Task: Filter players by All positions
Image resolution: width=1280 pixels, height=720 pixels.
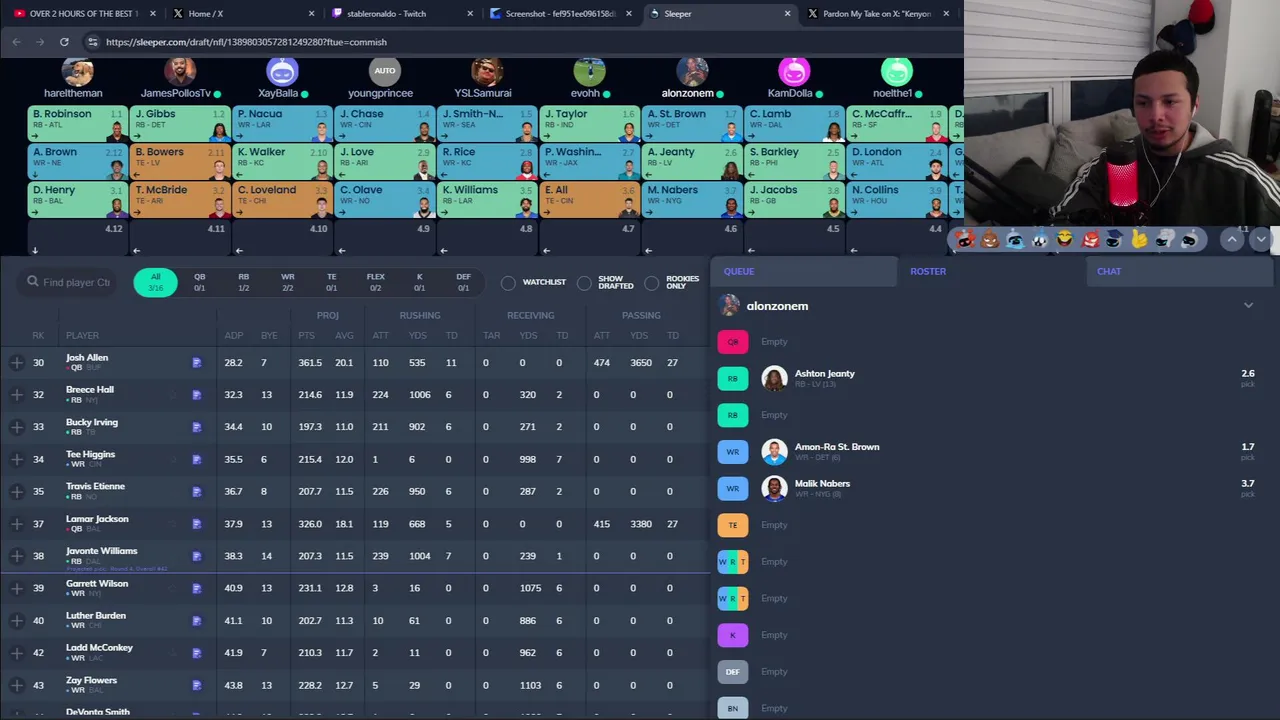Action: pyautogui.click(x=155, y=283)
